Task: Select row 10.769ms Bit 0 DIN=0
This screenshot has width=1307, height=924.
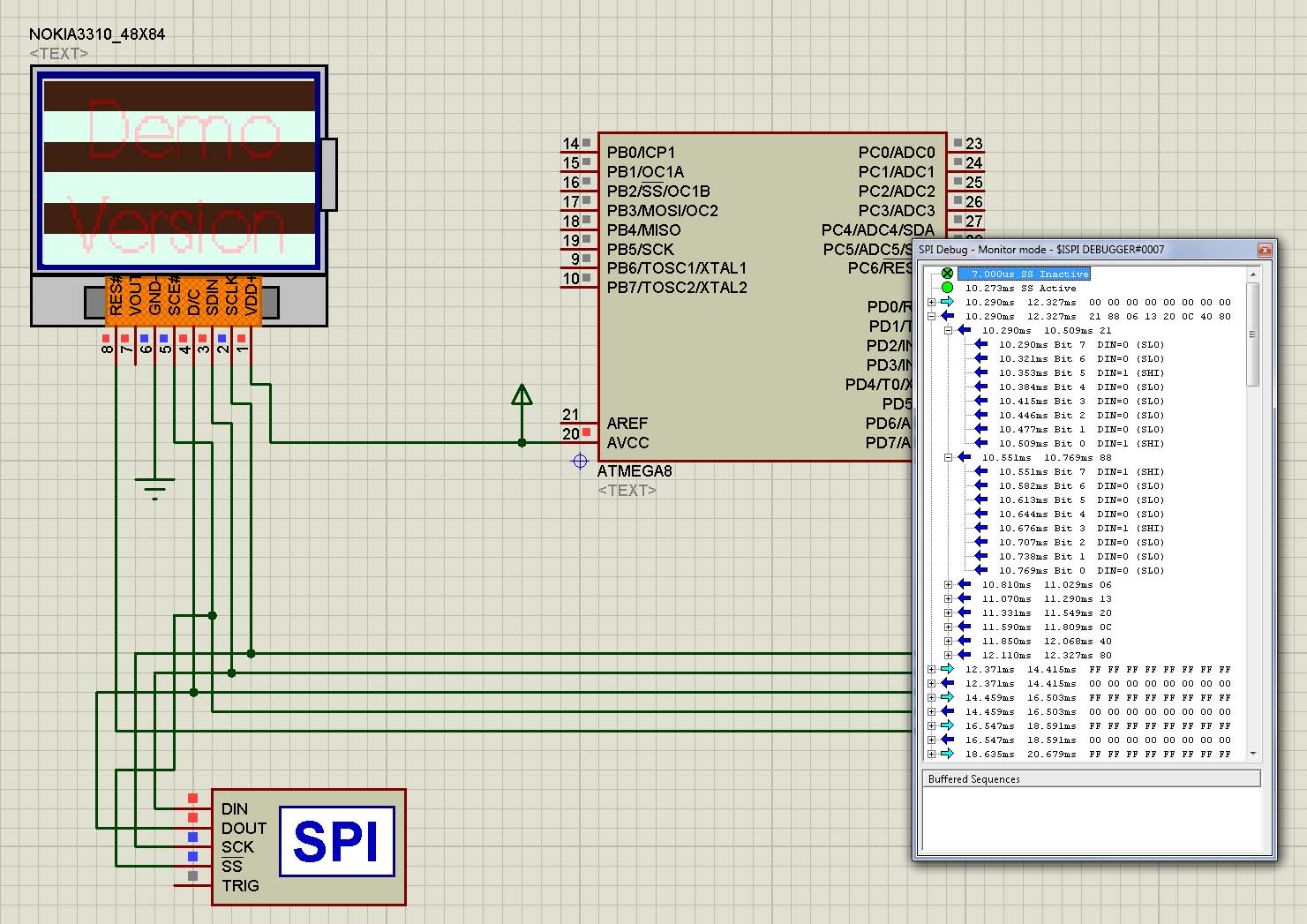Action: coord(1081,570)
